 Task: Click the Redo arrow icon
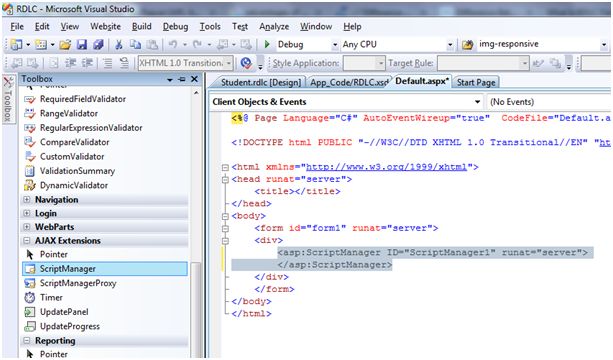tap(197, 45)
